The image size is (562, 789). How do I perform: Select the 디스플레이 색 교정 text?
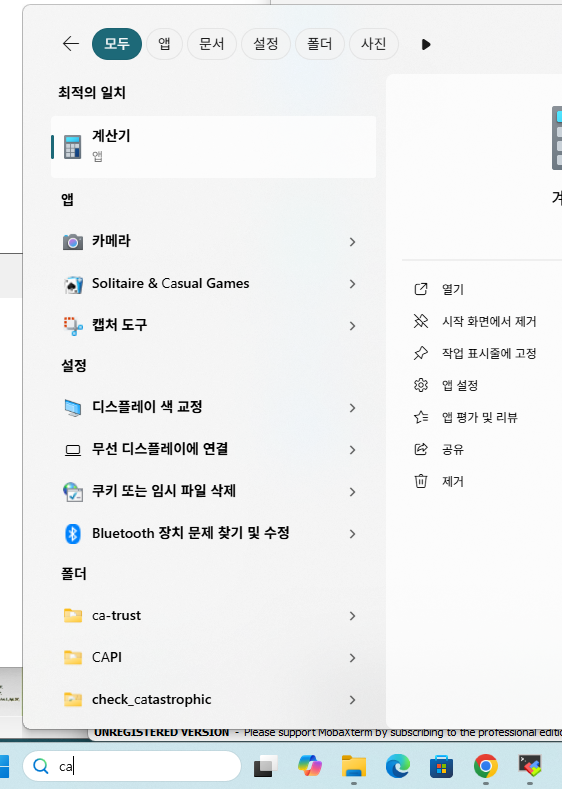pos(147,407)
